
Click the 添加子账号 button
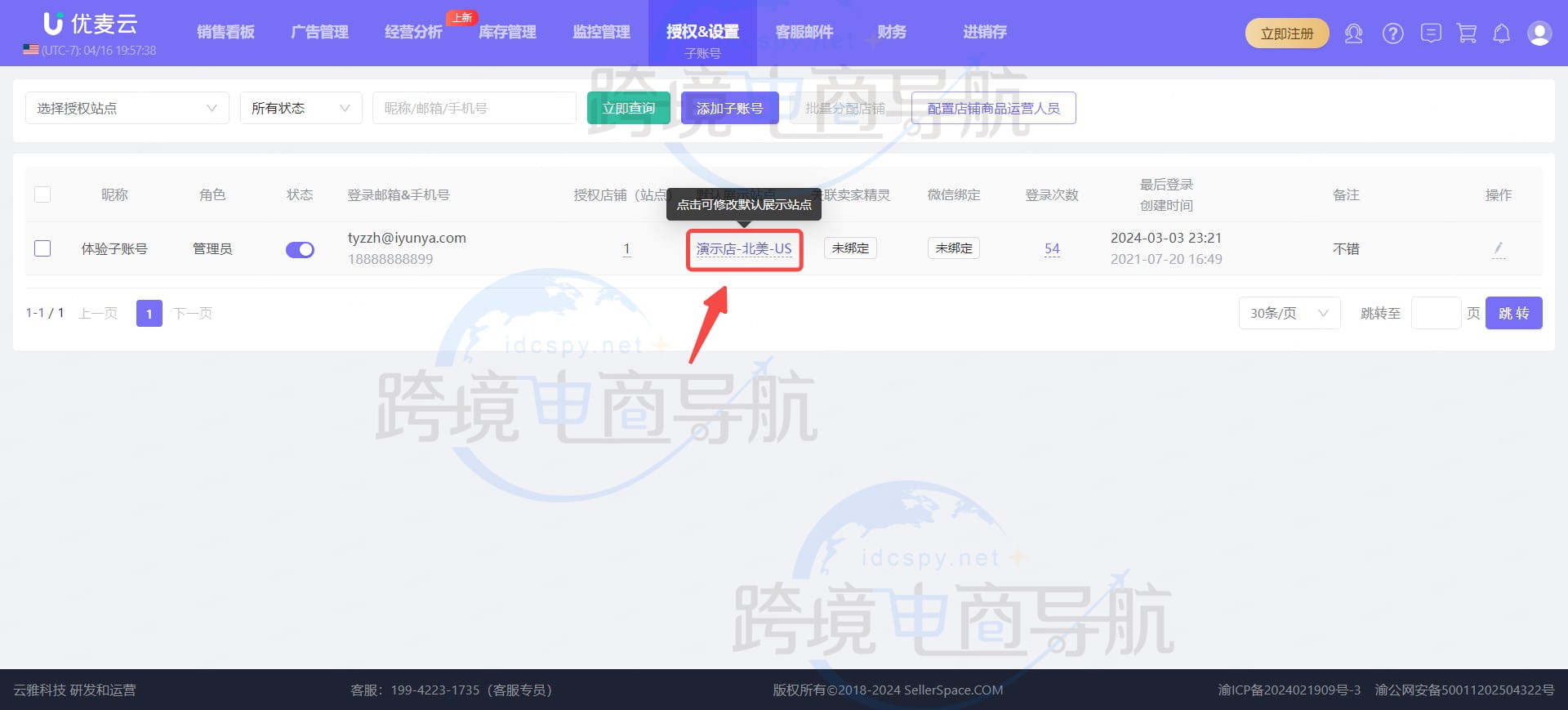(729, 108)
